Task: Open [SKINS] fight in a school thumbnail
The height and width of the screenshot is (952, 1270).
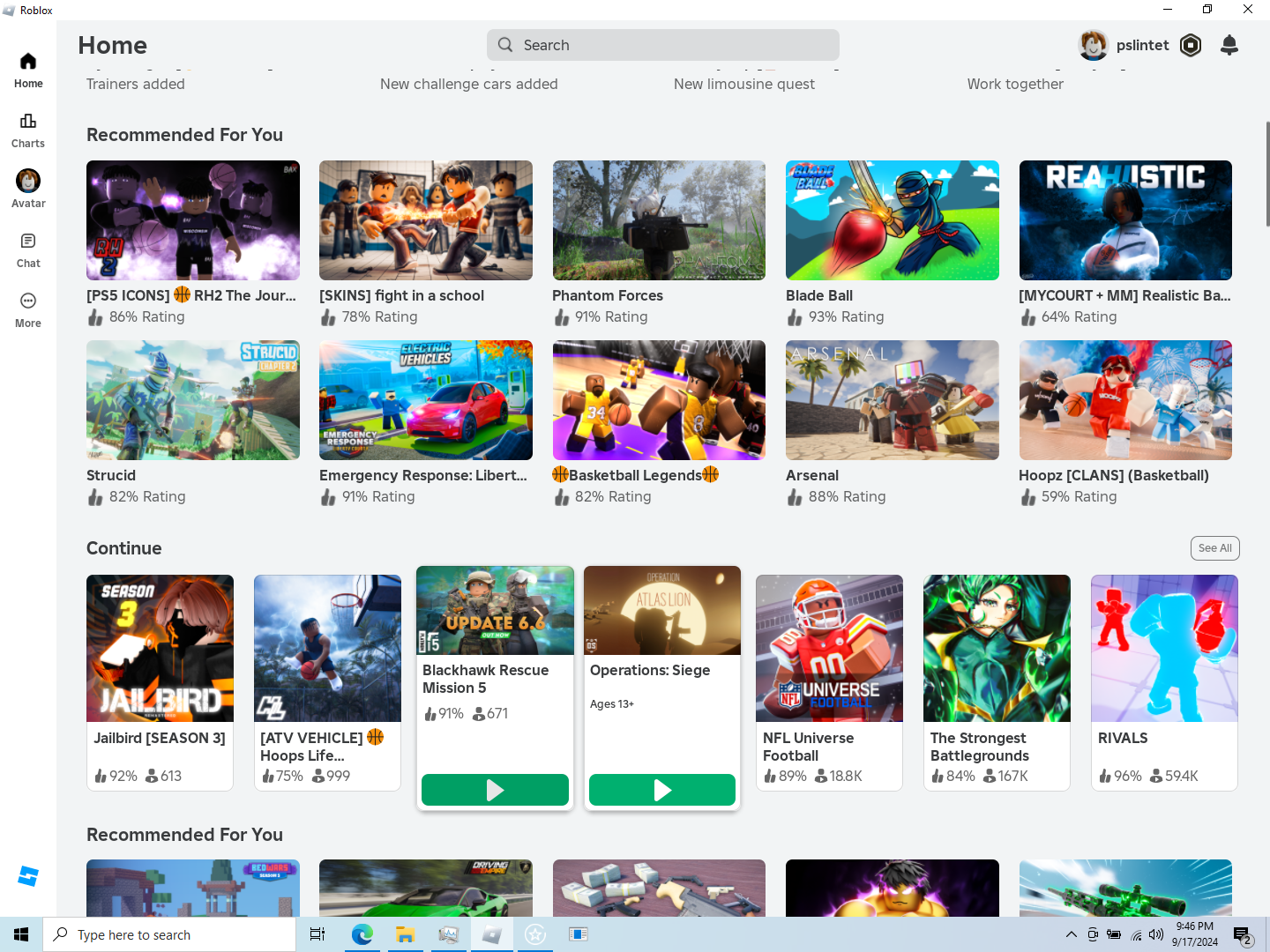Action: pos(426,220)
